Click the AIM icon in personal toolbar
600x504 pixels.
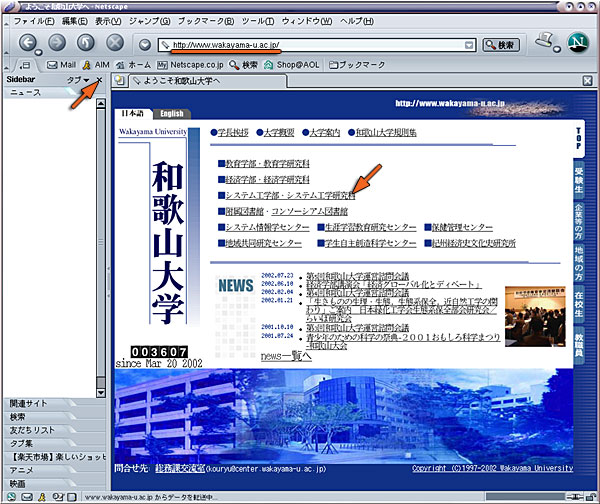[94, 64]
